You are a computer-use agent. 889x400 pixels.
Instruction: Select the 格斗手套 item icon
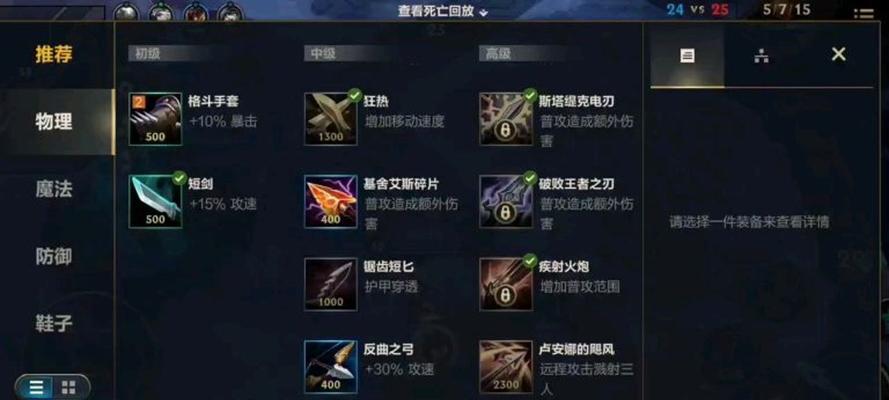tap(155, 119)
